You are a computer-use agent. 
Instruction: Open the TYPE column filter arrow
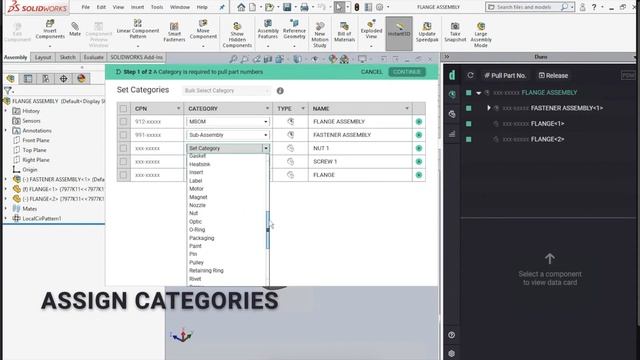[303, 109]
